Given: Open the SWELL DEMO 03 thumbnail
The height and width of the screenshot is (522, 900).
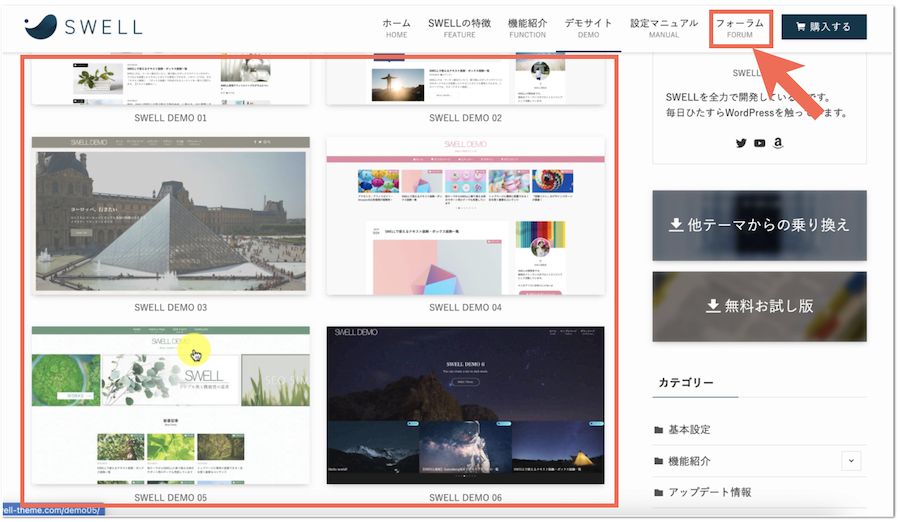Looking at the screenshot, I should coord(170,216).
